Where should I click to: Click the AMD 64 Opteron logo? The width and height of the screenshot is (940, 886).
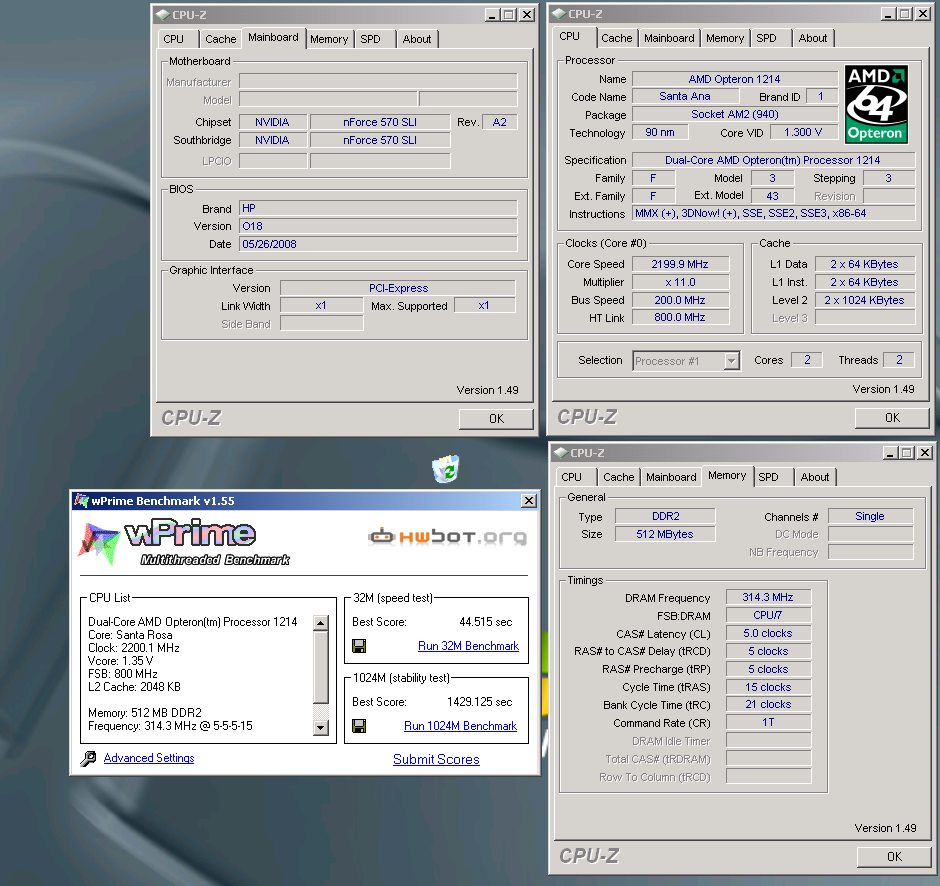point(876,104)
